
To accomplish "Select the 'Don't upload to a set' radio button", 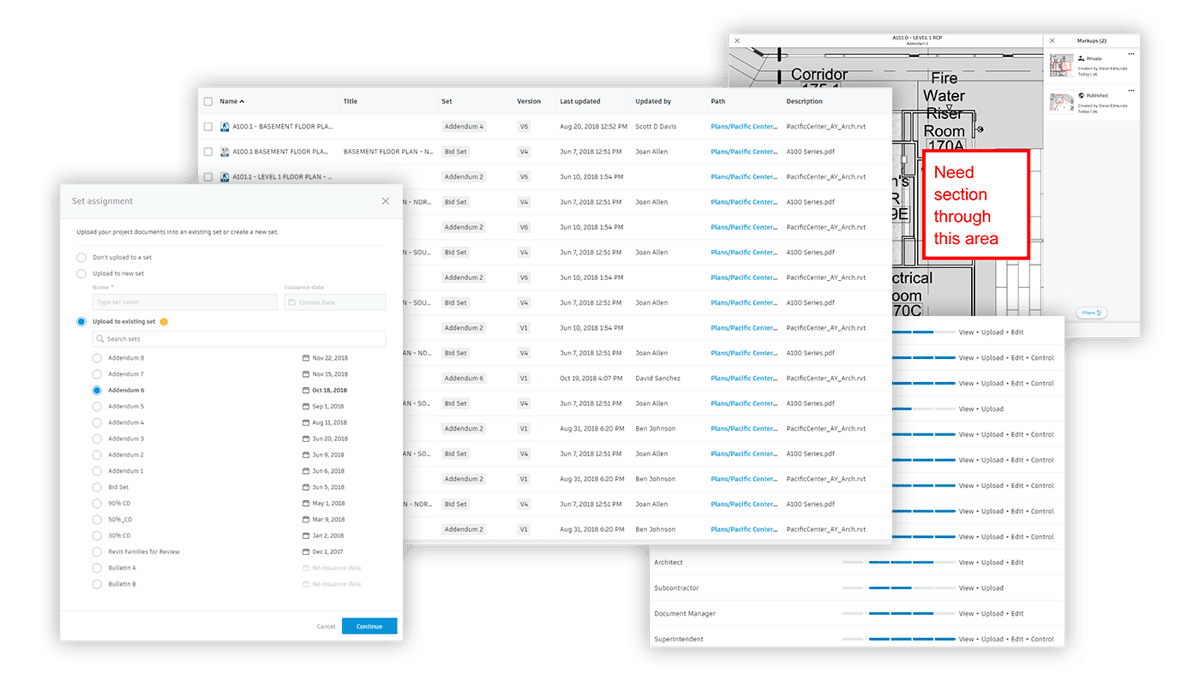I will pyautogui.click(x=82, y=257).
